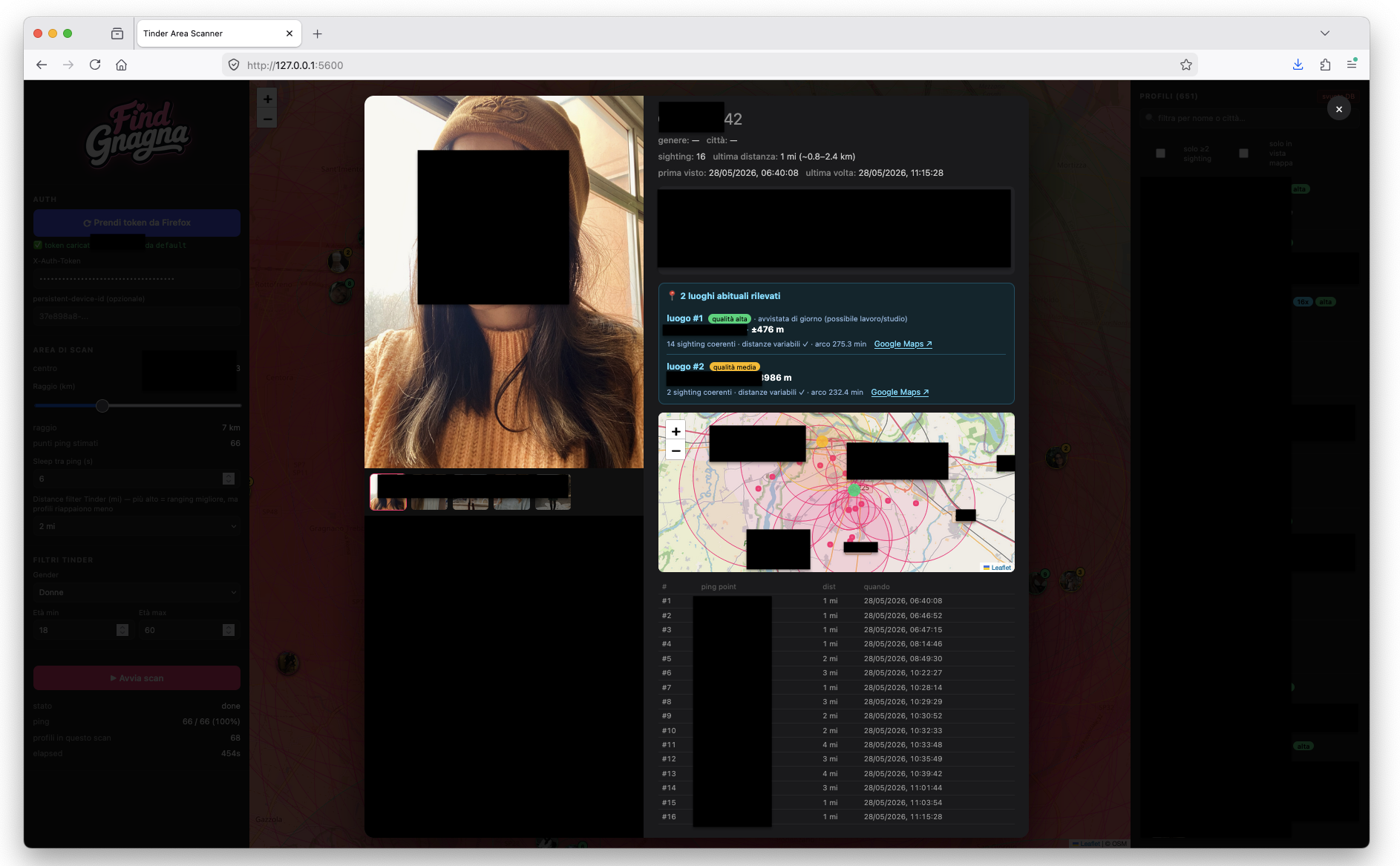Select sighting row 28/05/2026, 06:40:08
1400x866 pixels.
pos(837,601)
